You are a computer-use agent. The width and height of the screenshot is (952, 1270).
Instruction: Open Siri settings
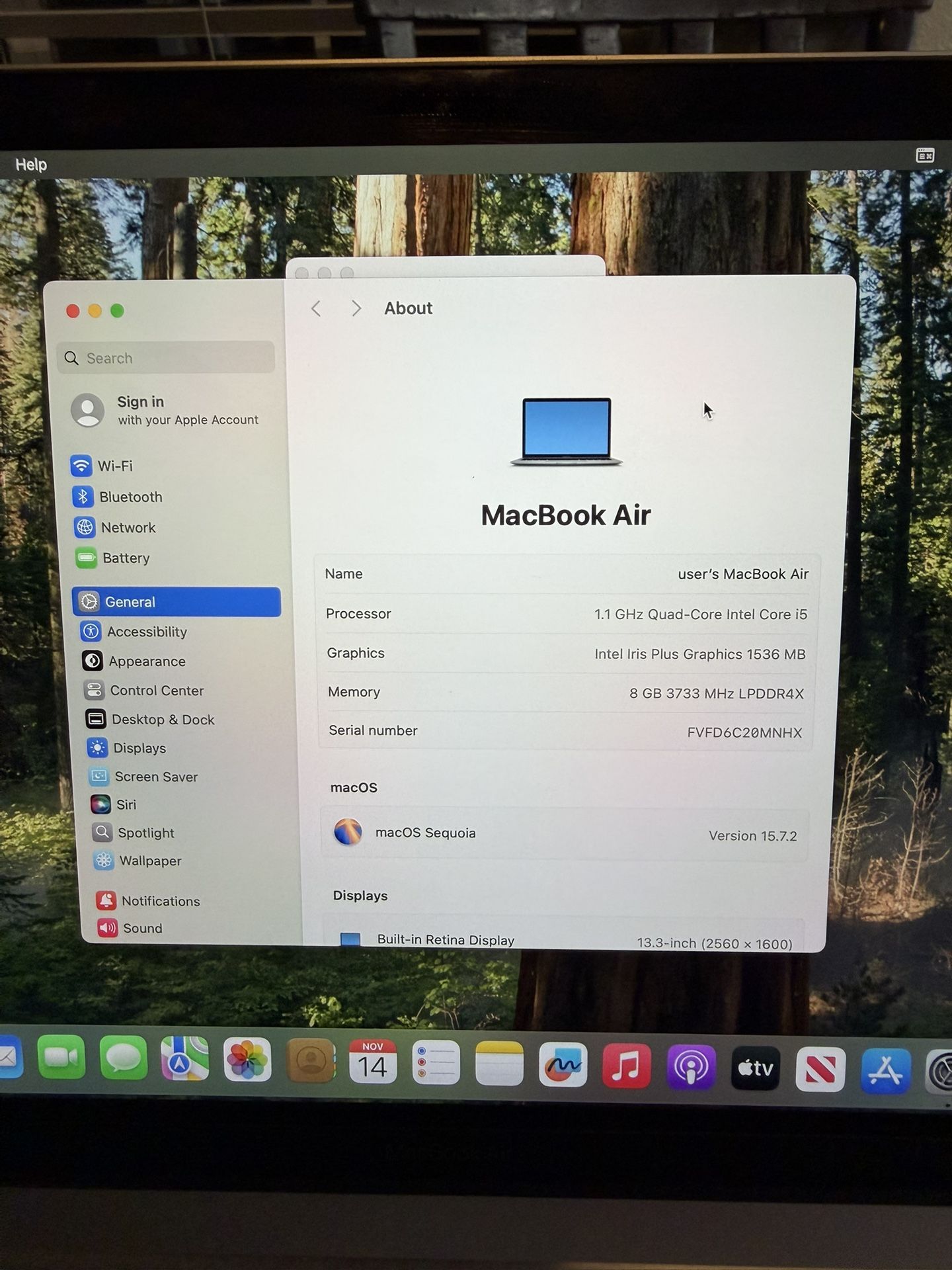[114, 804]
